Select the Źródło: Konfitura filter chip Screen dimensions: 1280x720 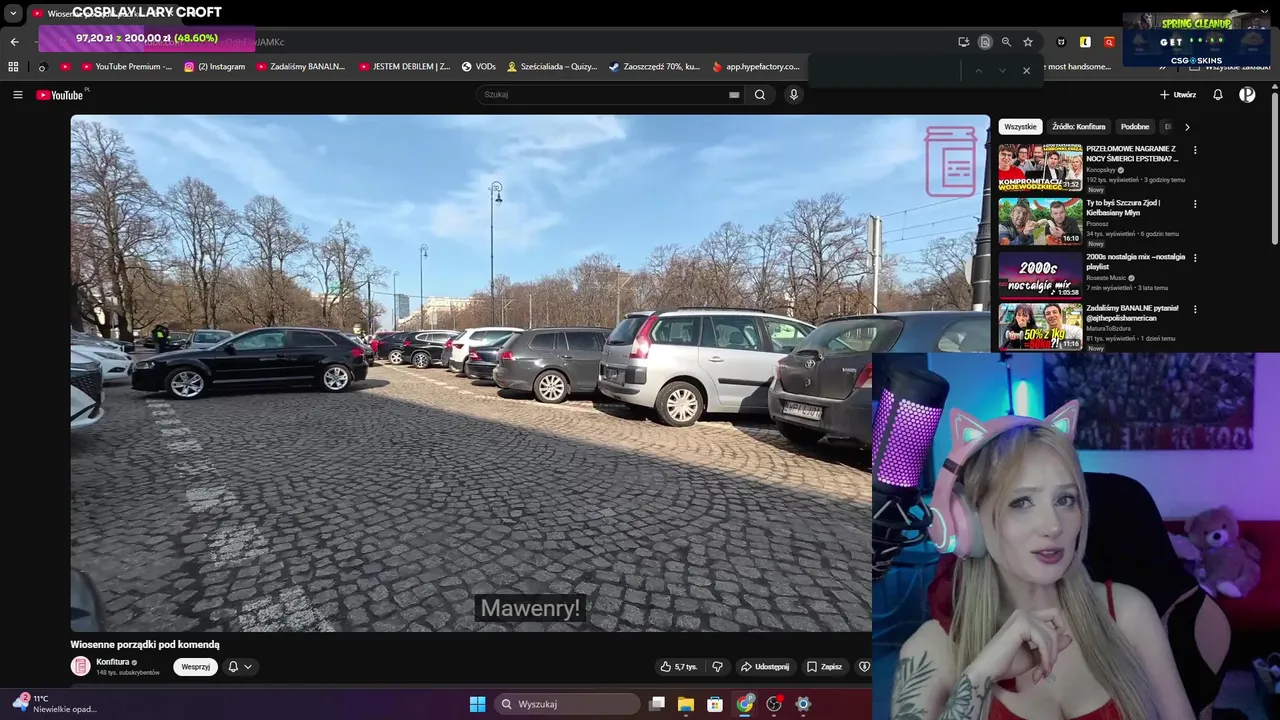click(1078, 127)
